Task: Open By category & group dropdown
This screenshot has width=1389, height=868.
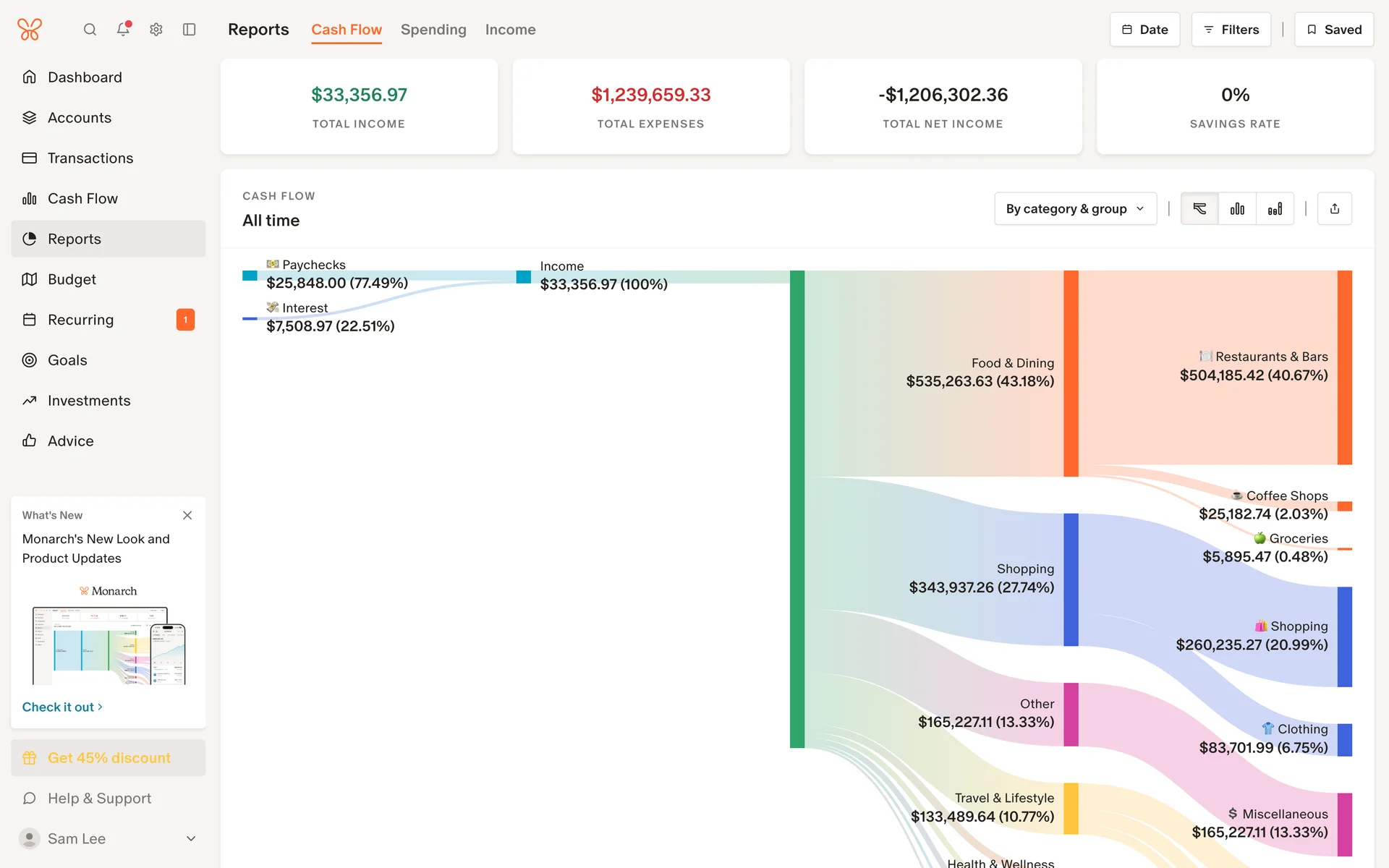Action: pos(1075,208)
